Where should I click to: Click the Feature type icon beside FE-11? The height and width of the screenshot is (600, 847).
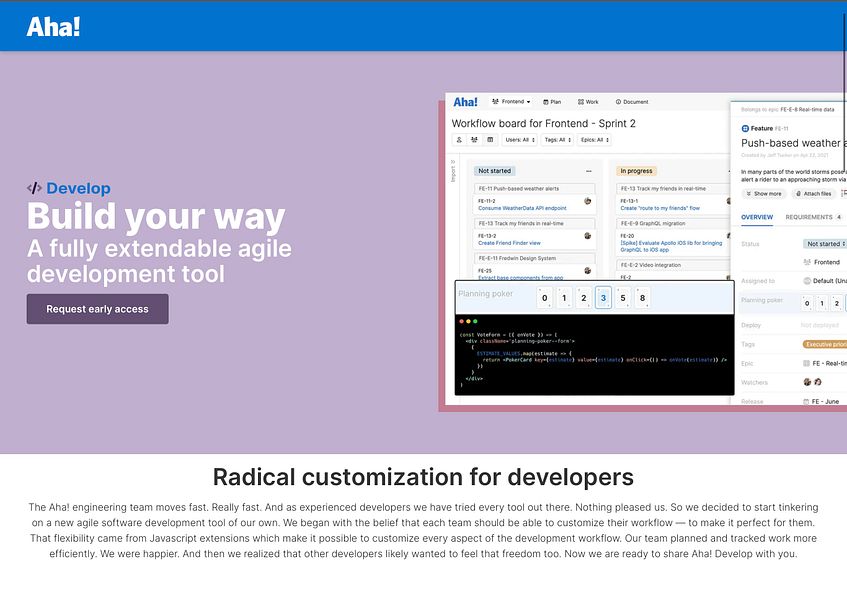click(745, 129)
